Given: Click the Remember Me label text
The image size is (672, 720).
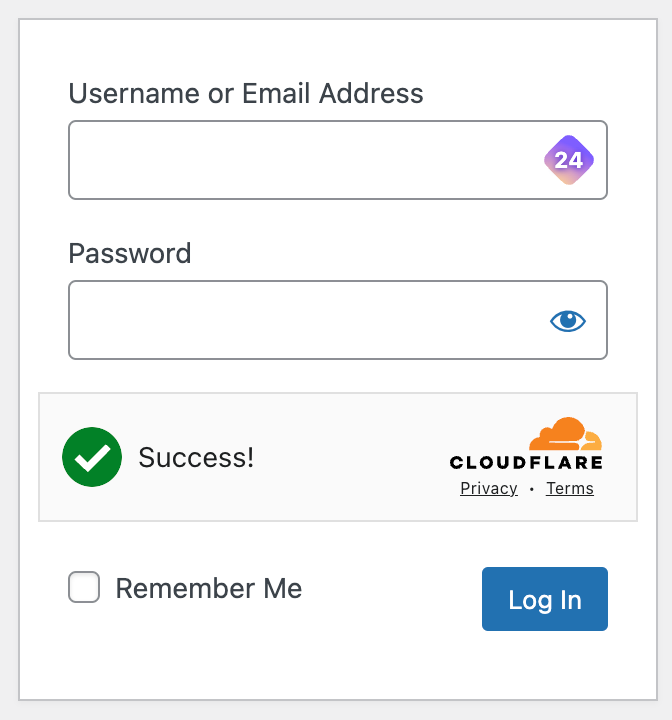Looking at the screenshot, I should (x=209, y=588).
